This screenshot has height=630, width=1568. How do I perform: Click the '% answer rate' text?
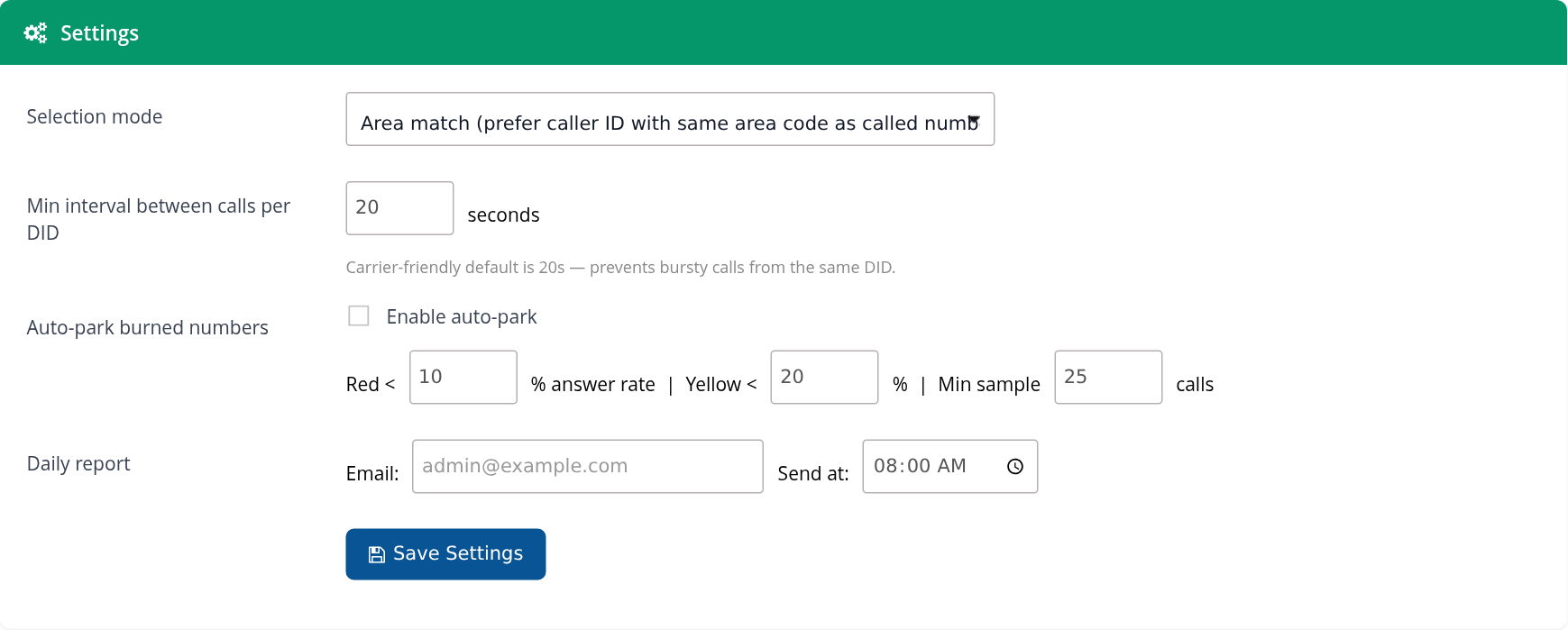(x=593, y=384)
